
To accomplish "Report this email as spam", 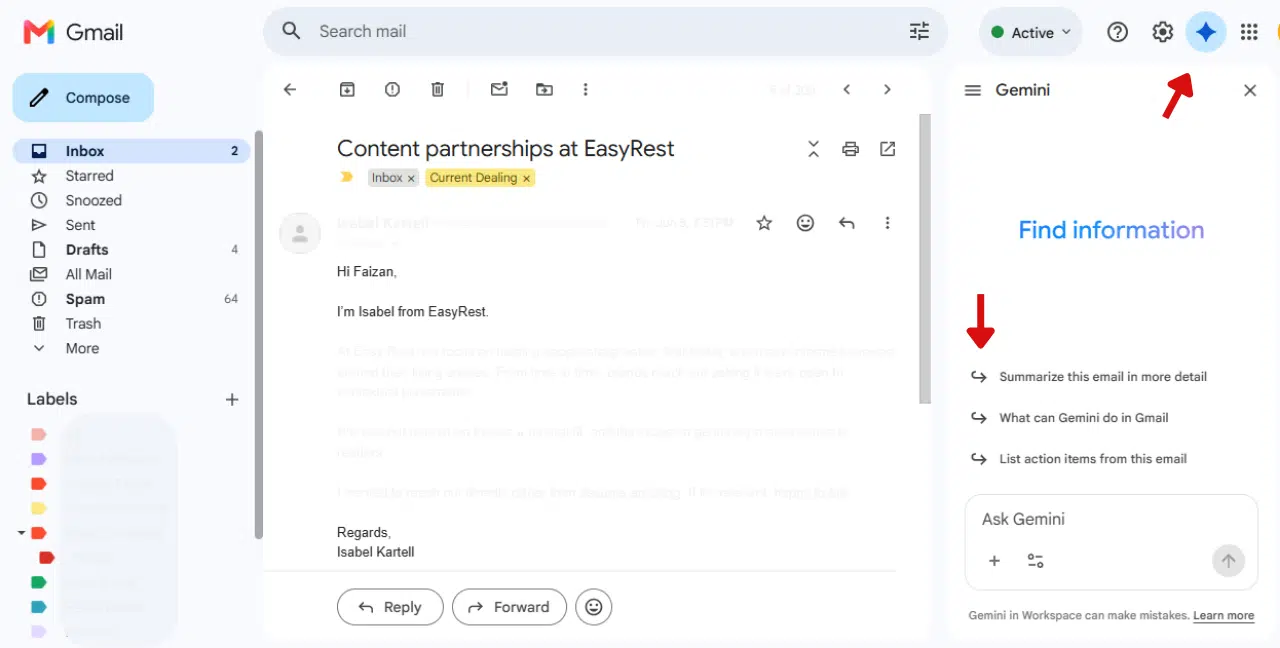I will tap(392, 90).
